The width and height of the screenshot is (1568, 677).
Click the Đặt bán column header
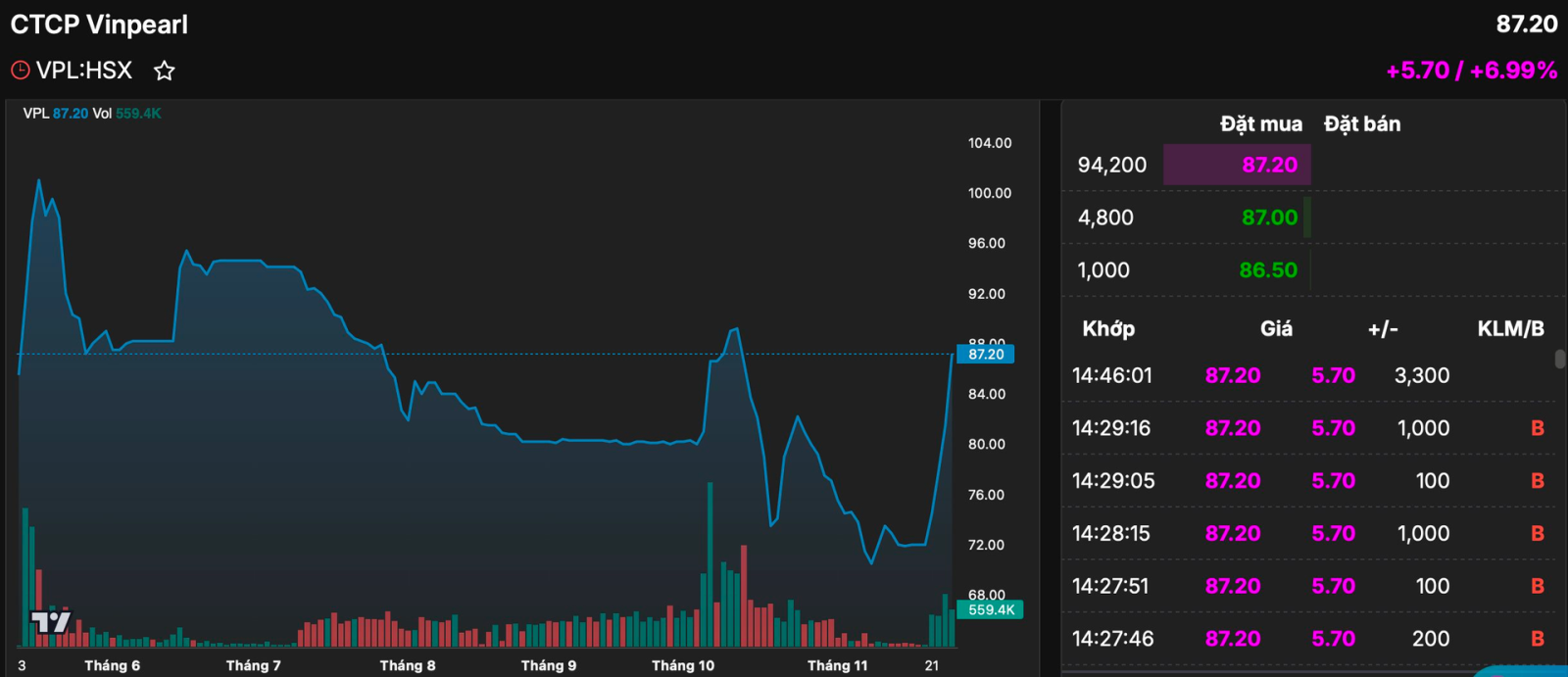tap(1362, 124)
